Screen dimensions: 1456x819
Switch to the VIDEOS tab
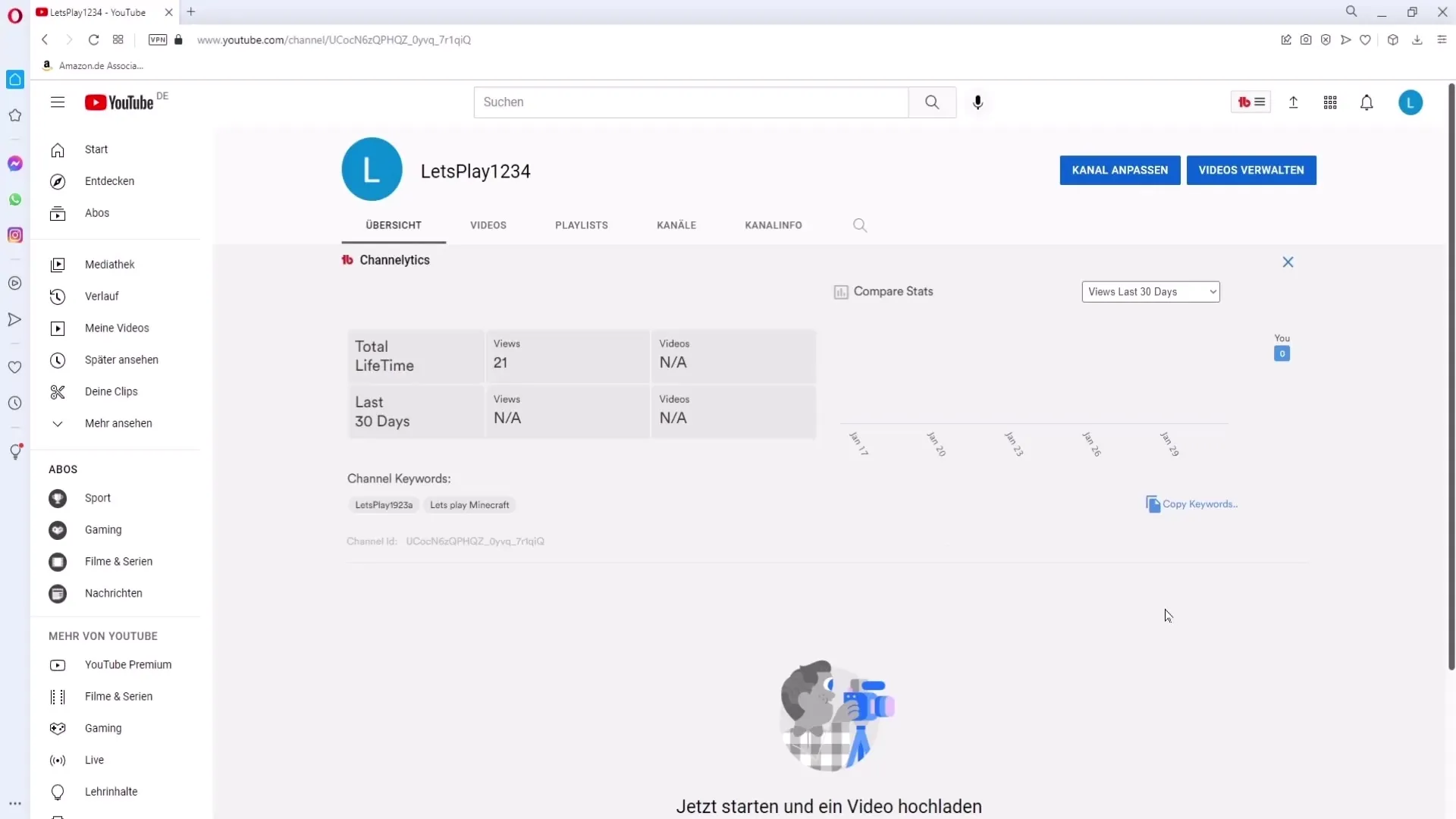pos(489,225)
